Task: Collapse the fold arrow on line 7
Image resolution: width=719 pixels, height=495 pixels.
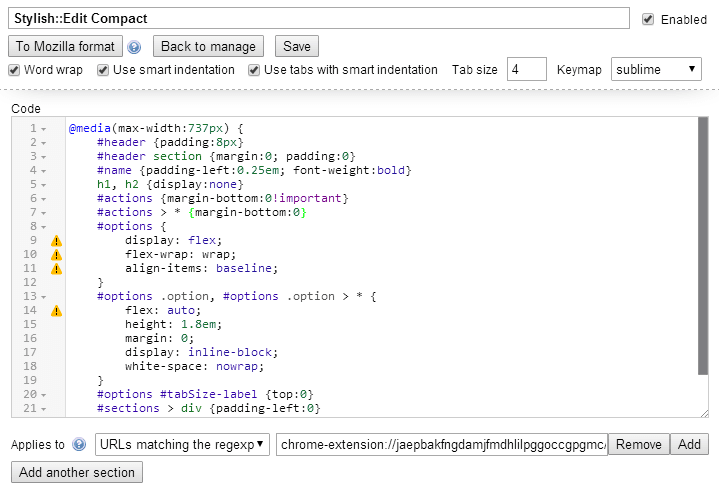Action: point(44,213)
